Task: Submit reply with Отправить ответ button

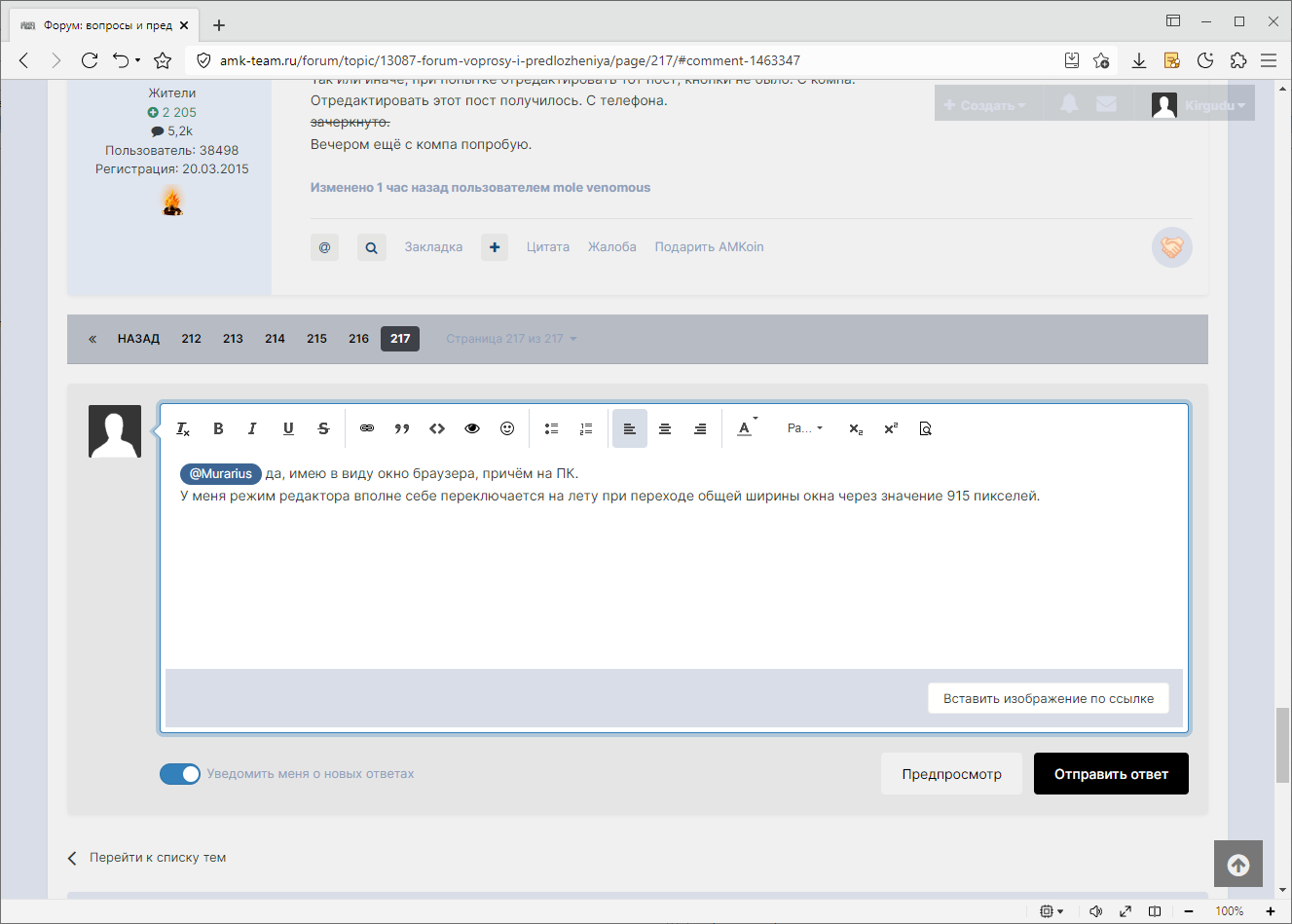Action: 1111,774
